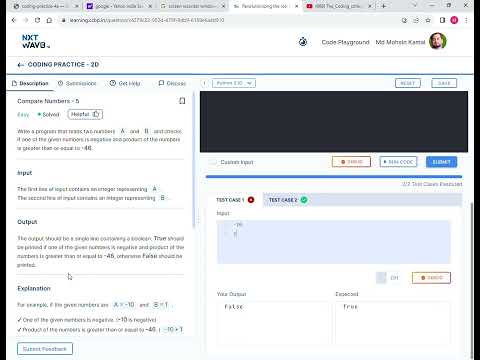Click the Reset button
This screenshot has width=480, height=360.
(408, 83)
